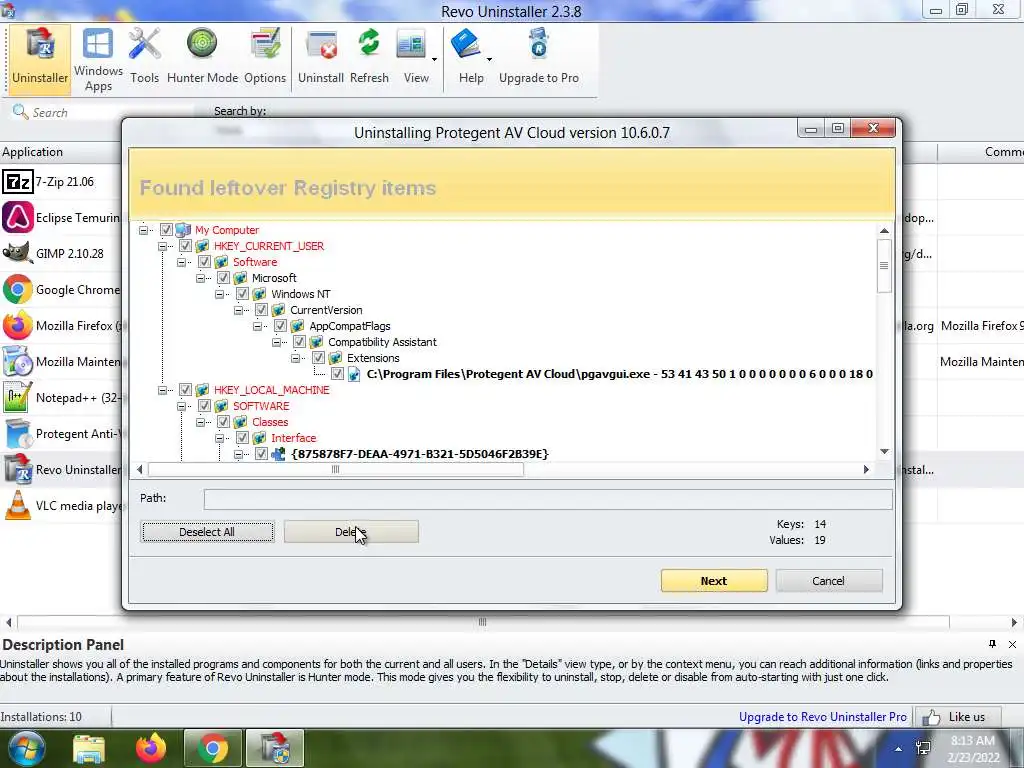Click in the Search box
This screenshot has width=1024, height=768.
(x=104, y=112)
